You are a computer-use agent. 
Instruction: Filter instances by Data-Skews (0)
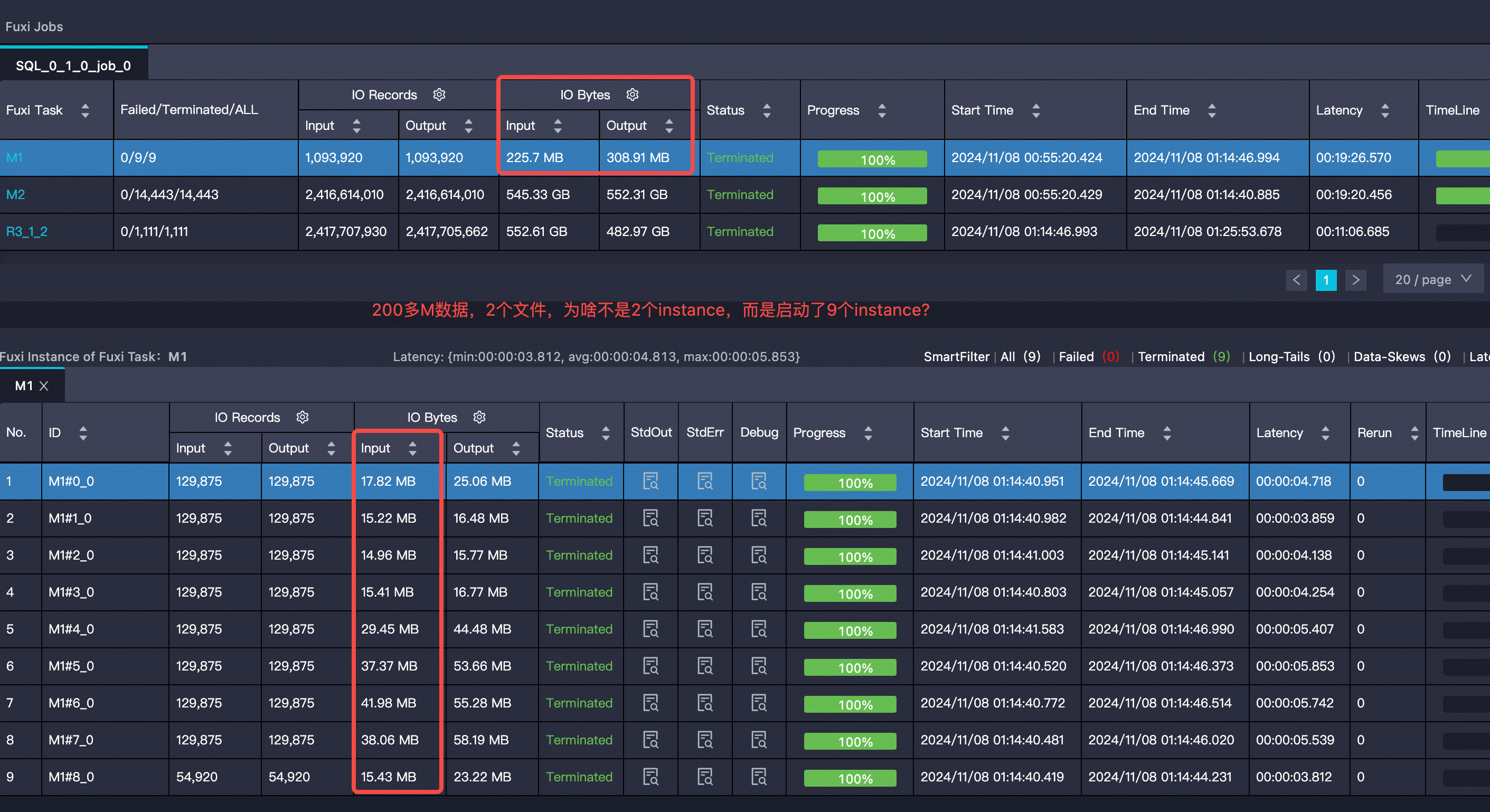[1402, 356]
